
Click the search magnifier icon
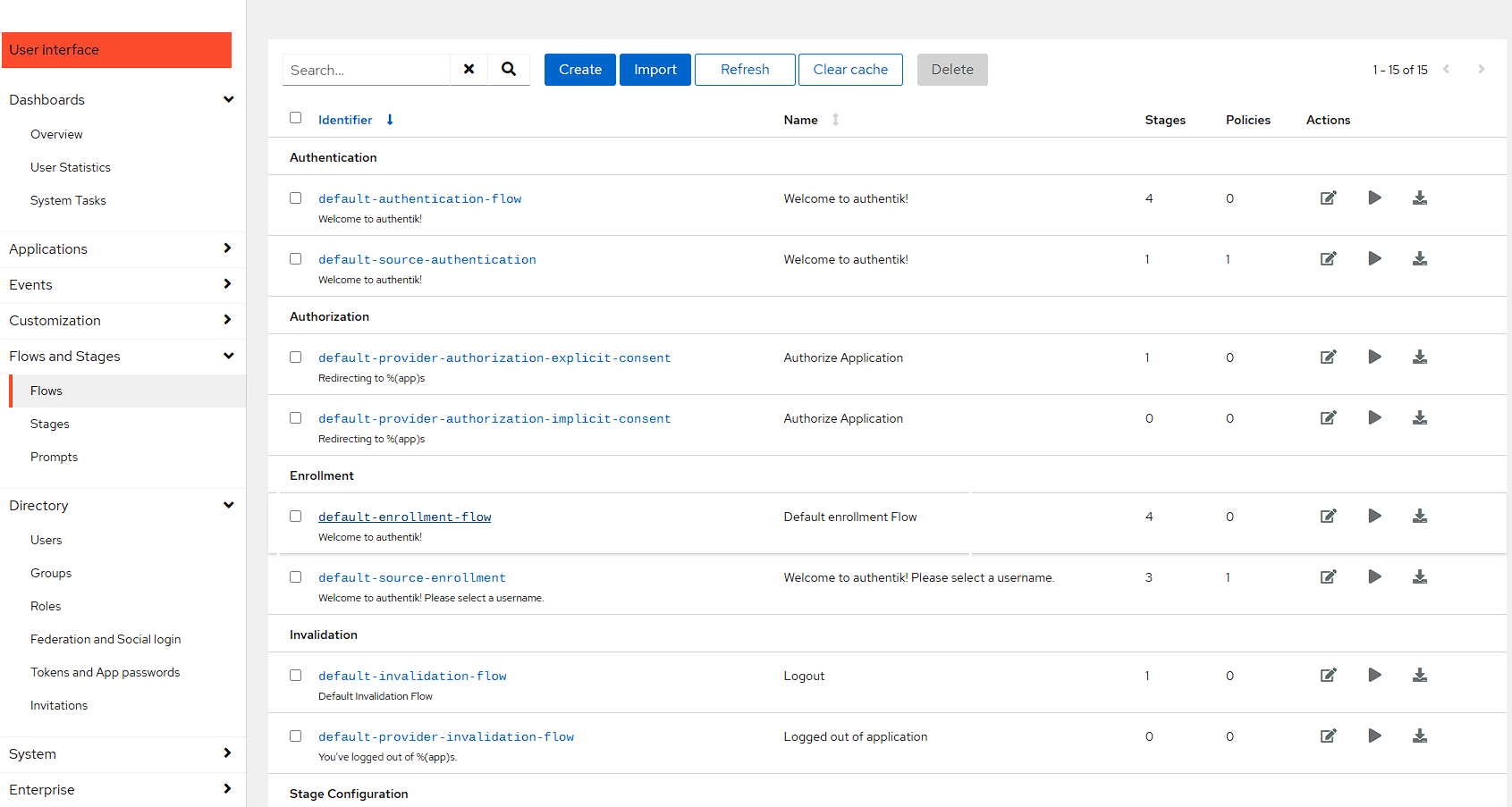click(x=509, y=70)
